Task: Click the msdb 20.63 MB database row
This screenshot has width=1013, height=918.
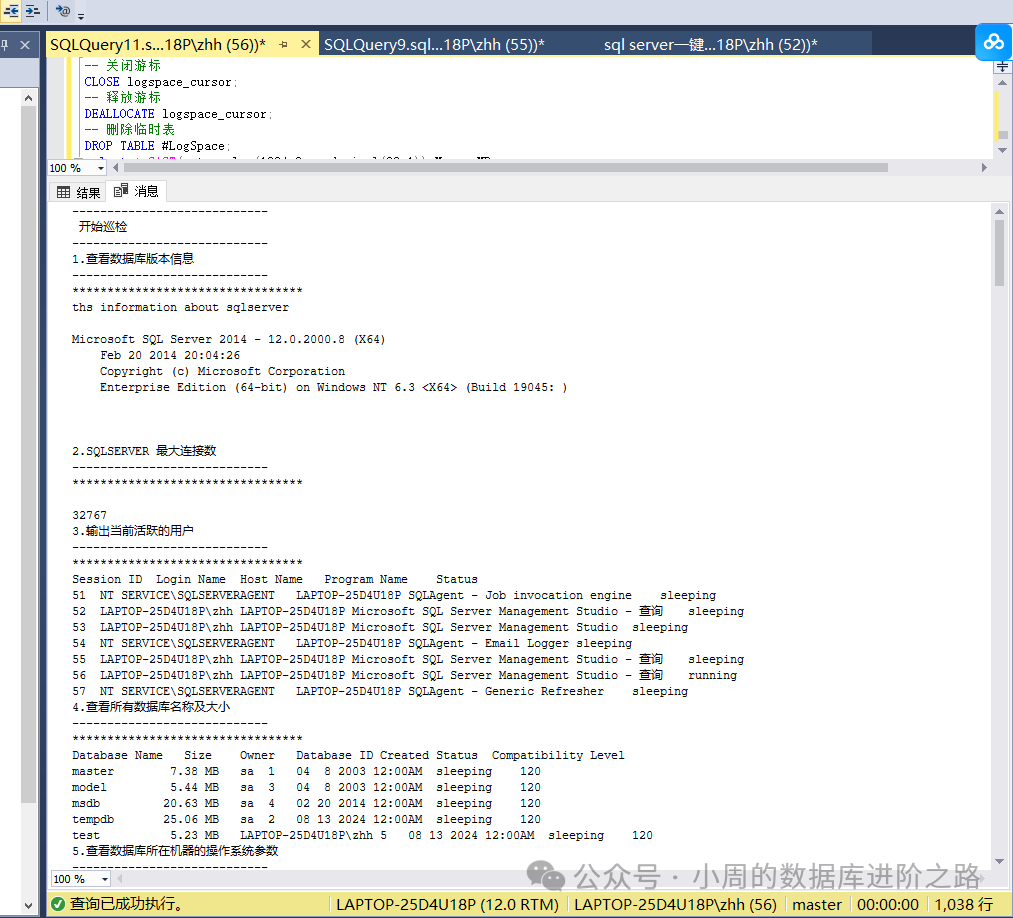Action: click(306, 803)
